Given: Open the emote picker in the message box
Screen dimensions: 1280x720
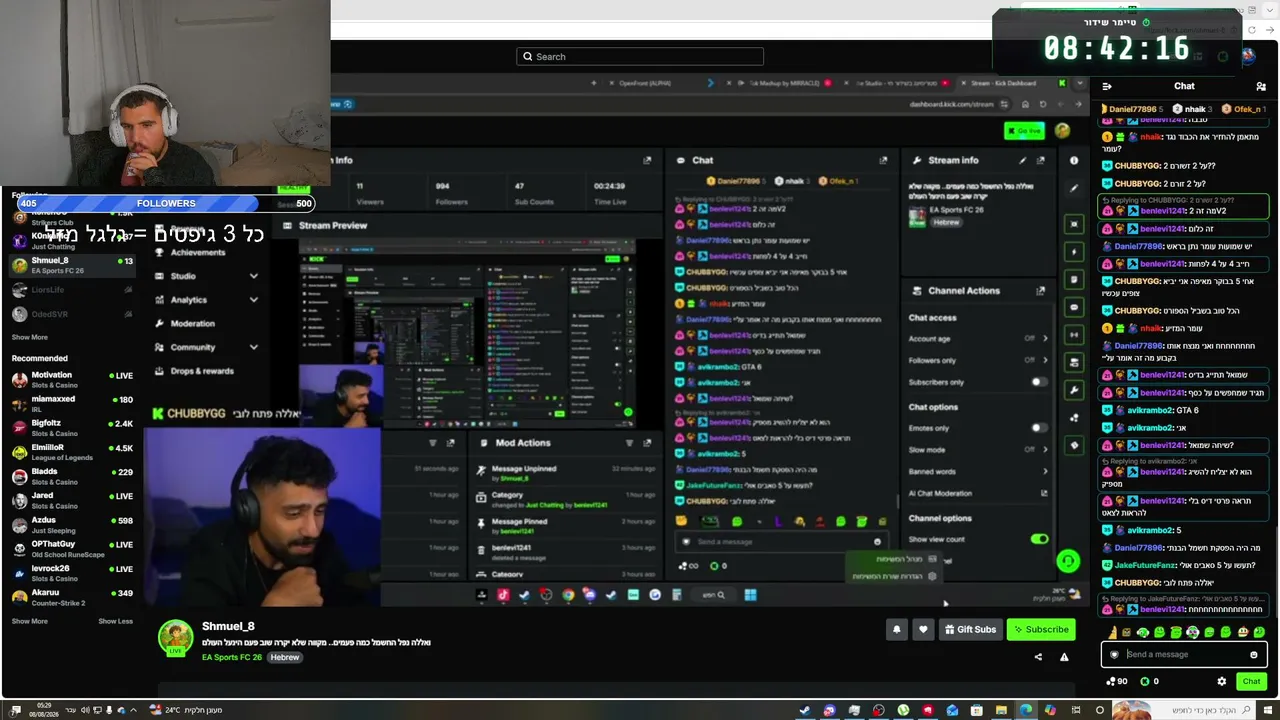Looking at the screenshot, I should [1253, 655].
